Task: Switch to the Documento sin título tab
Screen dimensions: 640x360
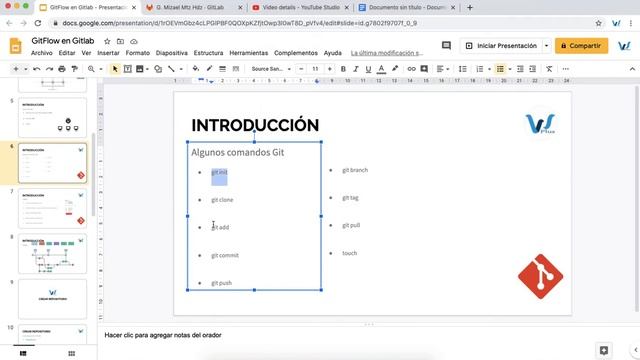Action: [x=407, y=7]
